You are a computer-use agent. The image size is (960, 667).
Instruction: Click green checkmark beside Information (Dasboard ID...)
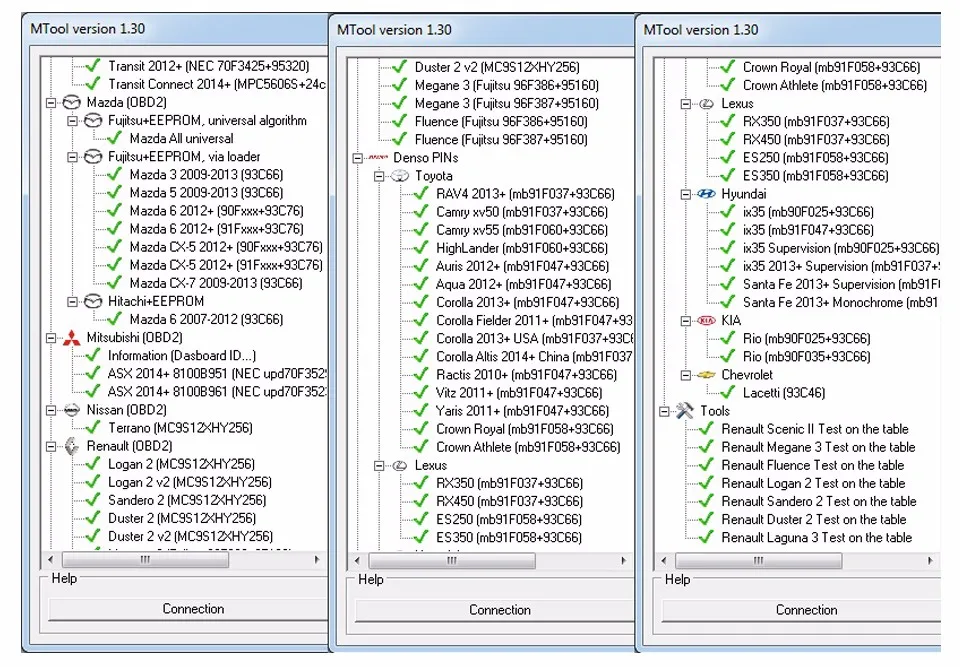coord(93,355)
